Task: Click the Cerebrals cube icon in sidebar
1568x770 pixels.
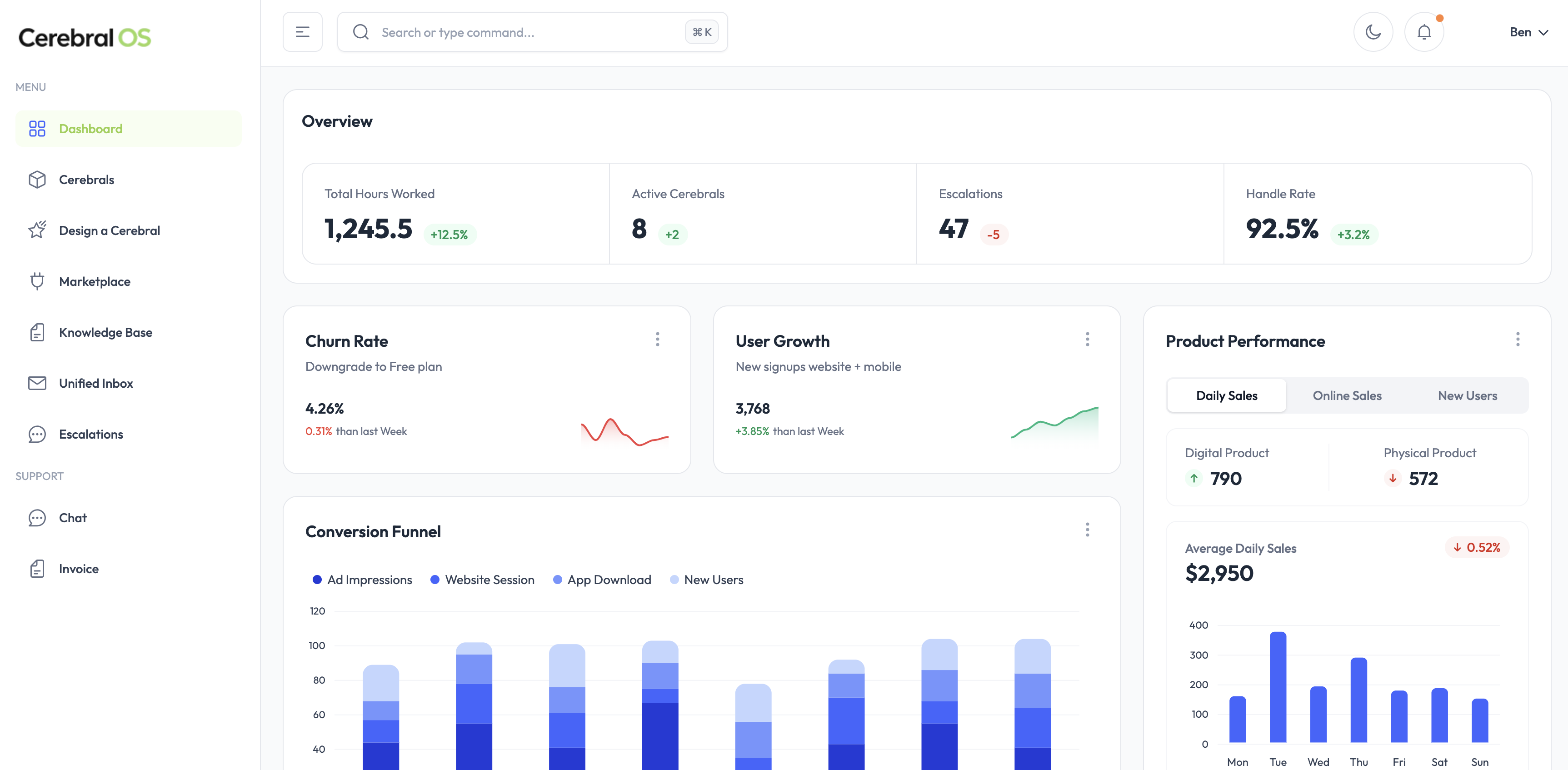Action: [37, 180]
